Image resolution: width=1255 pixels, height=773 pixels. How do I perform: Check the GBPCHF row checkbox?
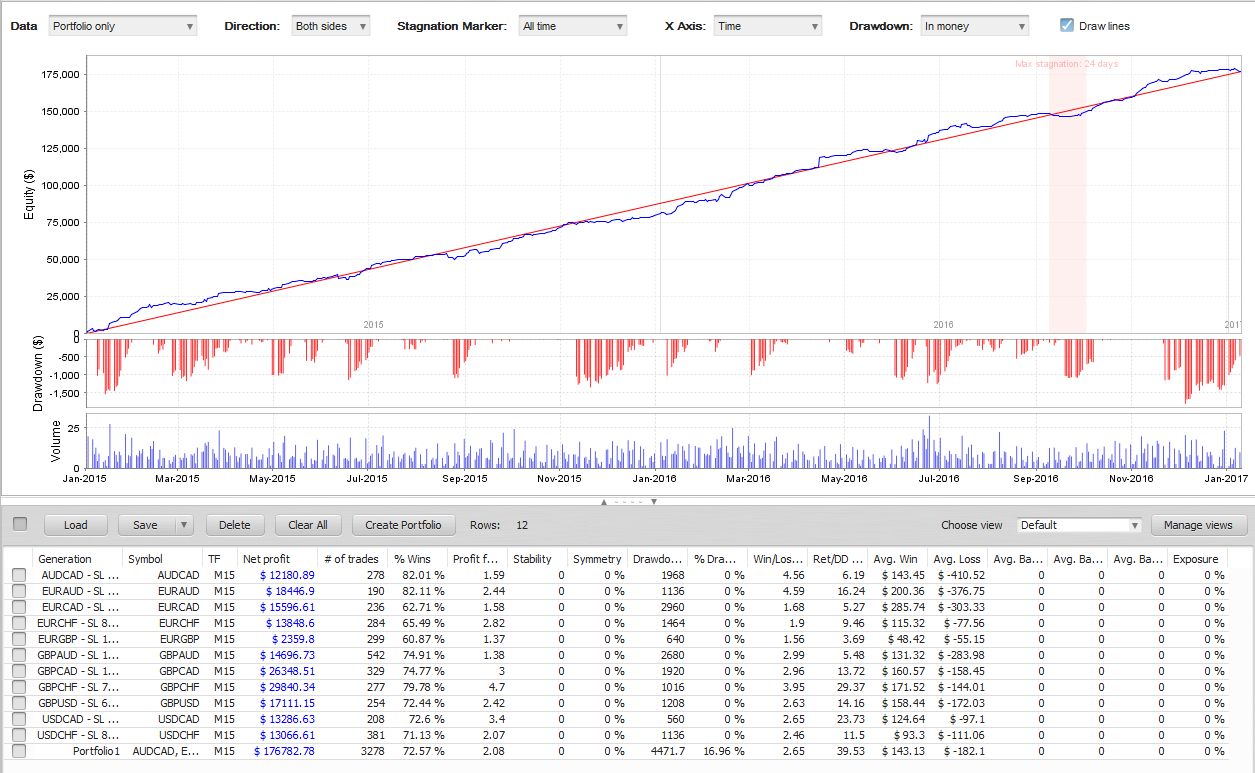tap(19, 687)
